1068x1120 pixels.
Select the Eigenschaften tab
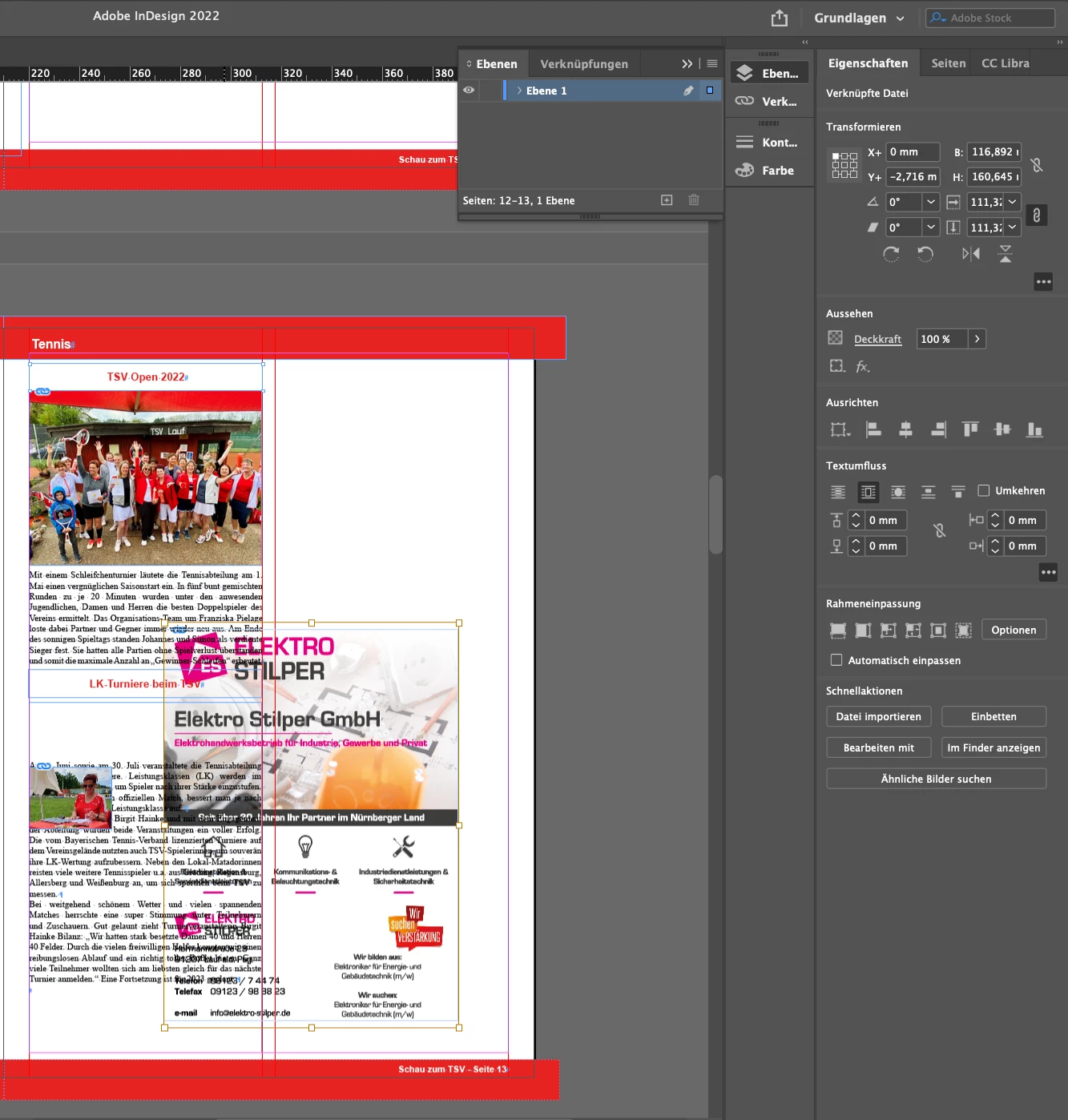coord(868,63)
